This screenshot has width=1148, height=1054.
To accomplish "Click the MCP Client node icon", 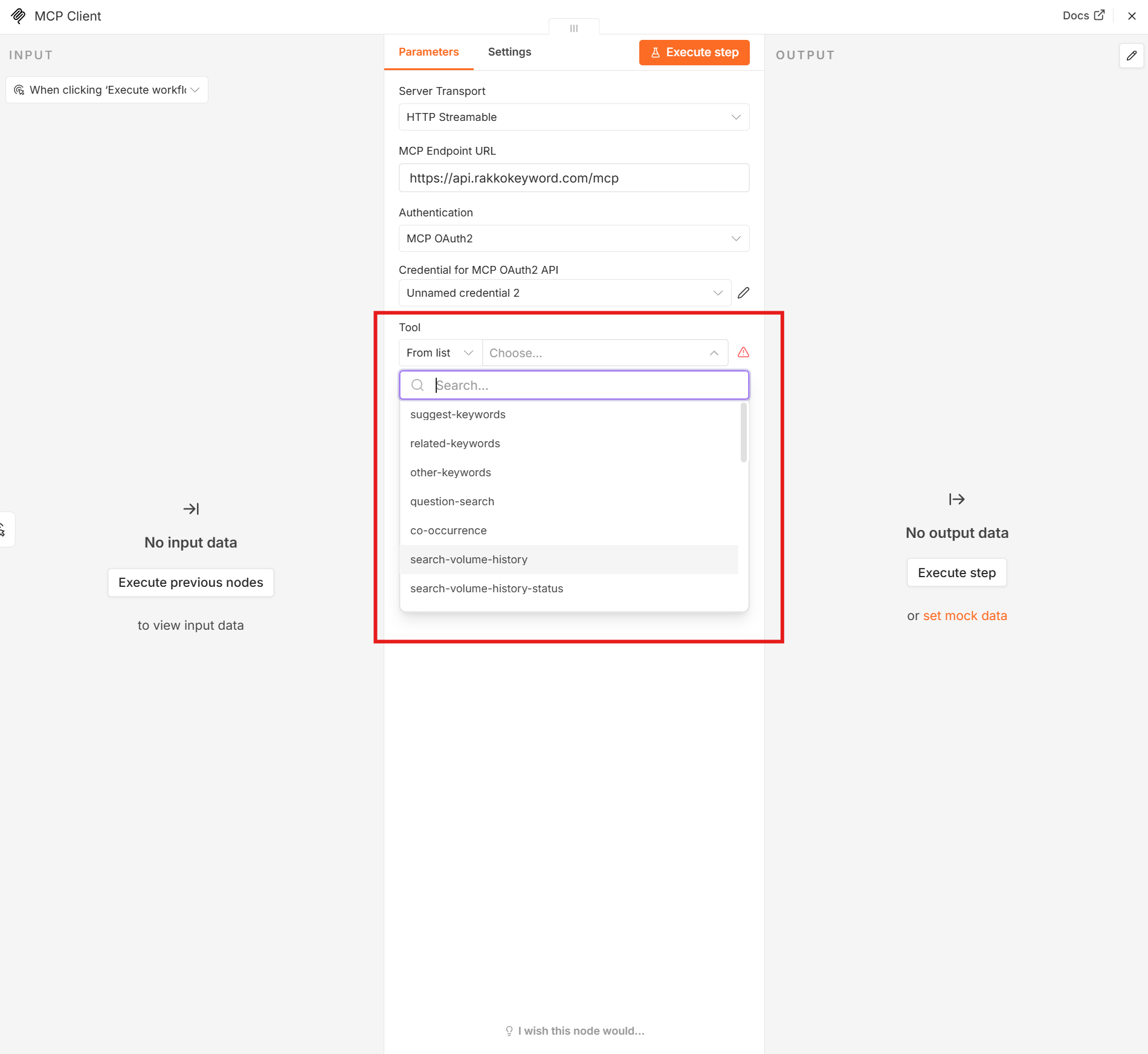I will pos(18,16).
